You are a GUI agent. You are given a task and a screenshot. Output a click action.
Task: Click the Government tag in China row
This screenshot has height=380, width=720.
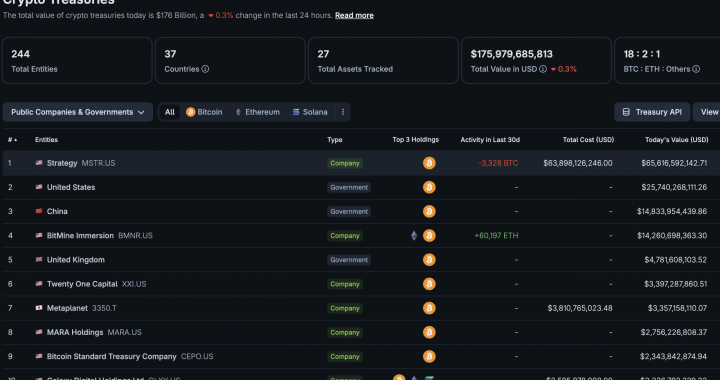(x=349, y=212)
